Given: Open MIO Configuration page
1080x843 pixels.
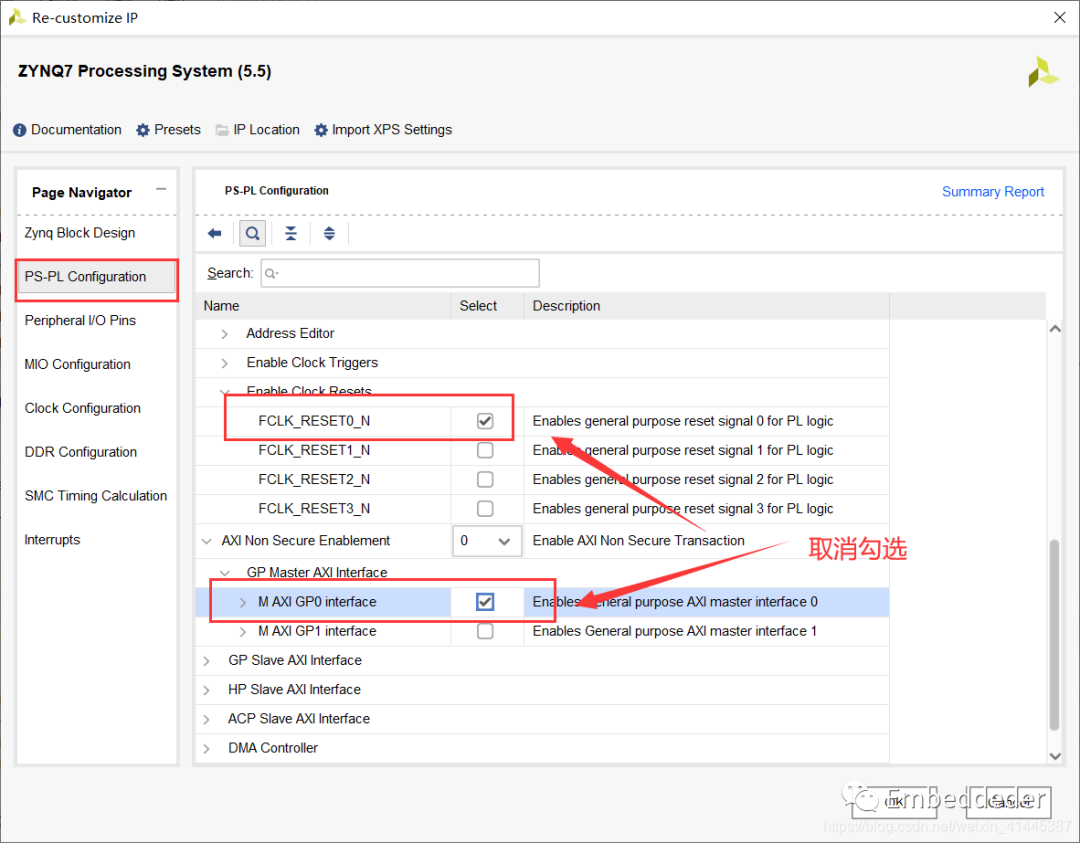Looking at the screenshot, I should pos(77,364).
